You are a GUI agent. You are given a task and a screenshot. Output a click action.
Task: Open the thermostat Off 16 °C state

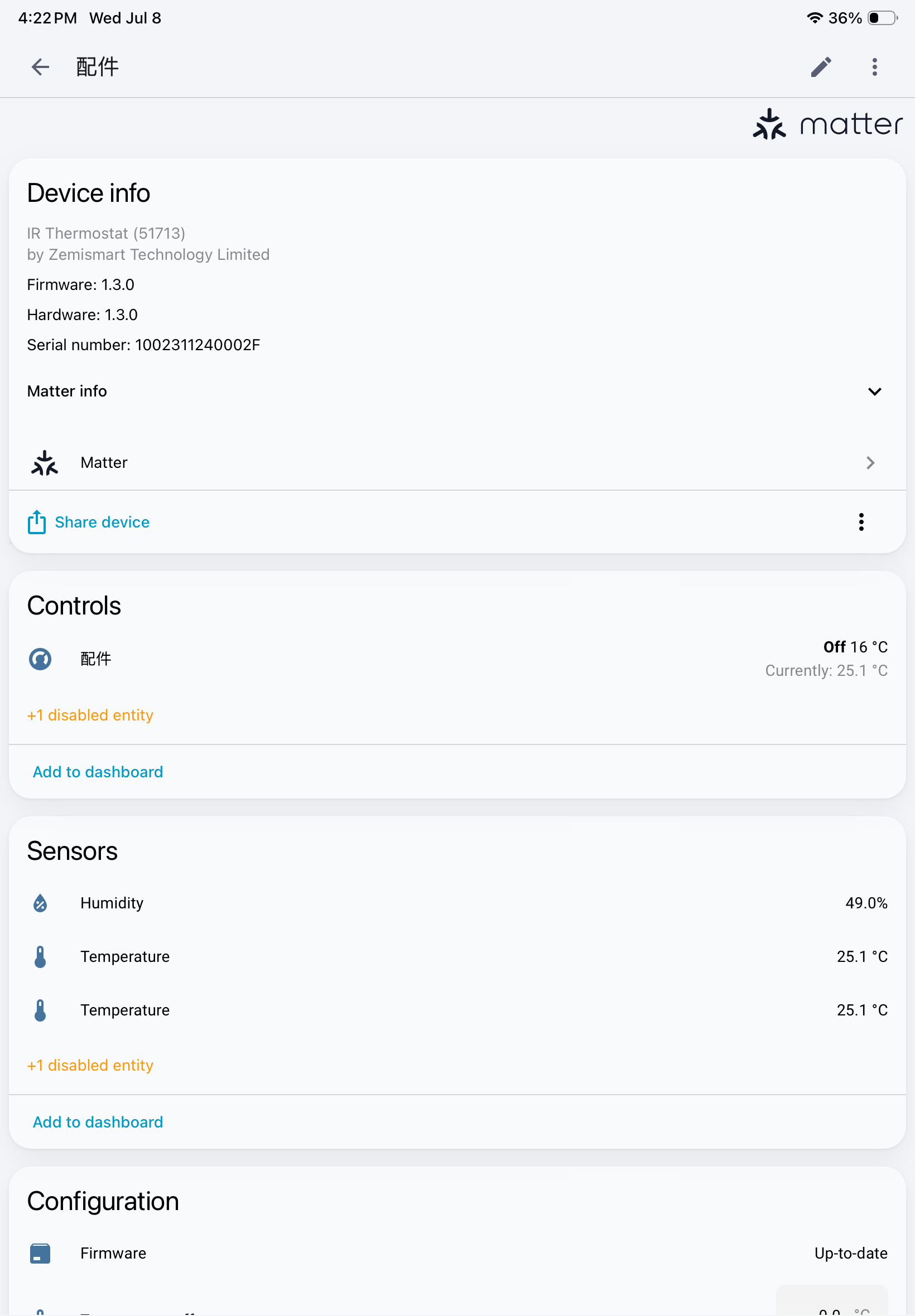855,647
